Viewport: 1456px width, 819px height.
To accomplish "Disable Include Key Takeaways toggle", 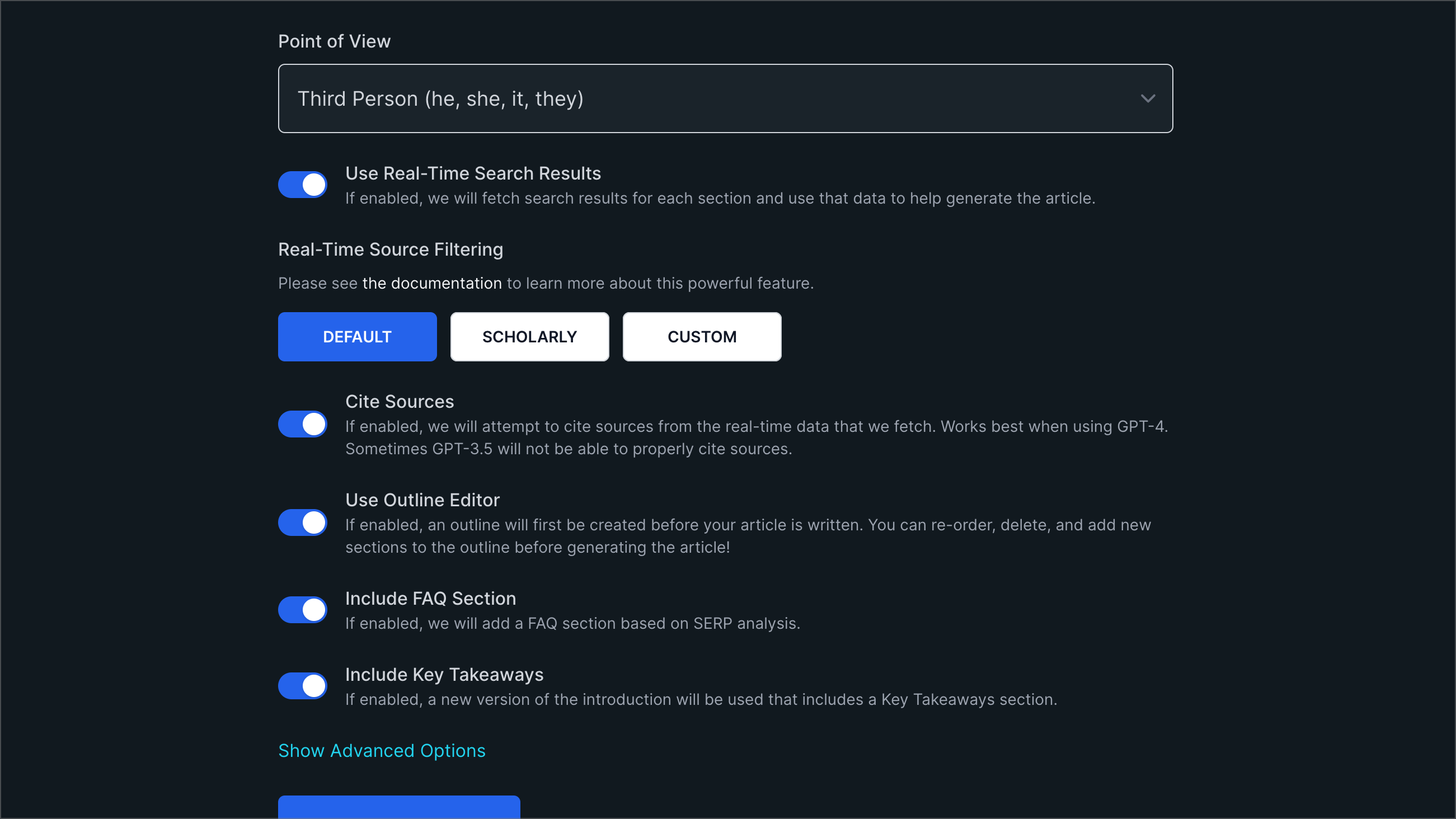I will pyautogui.click(x=302, y=686).
